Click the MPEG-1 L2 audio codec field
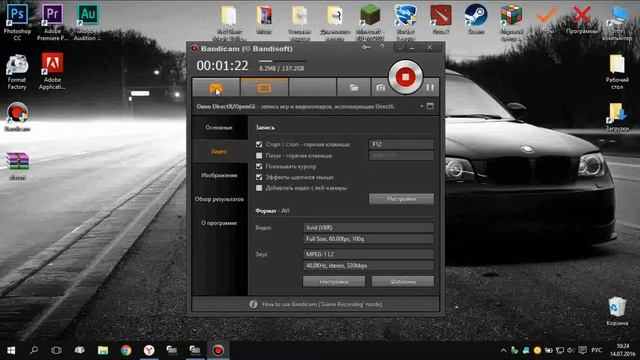This screenshot has width=640, height=360. coord(368,254)
